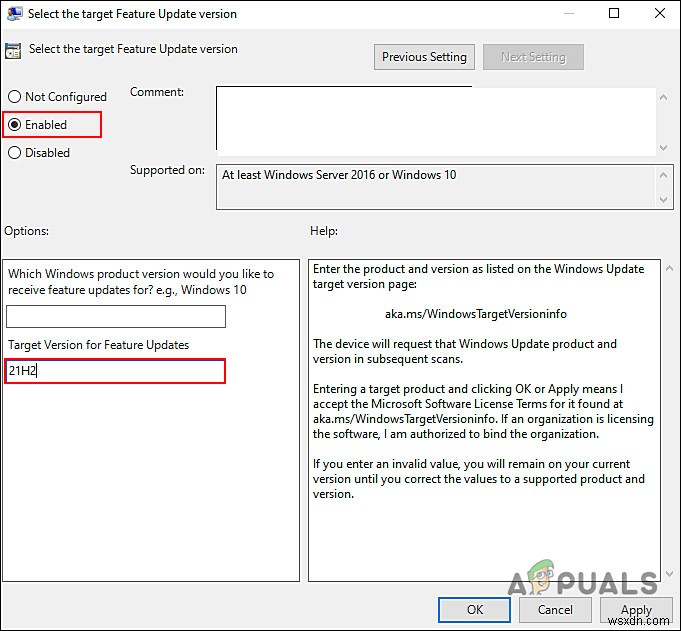This screenshot has height=631, width=681.
Task: Click the 'Target Version for Feature Updates' label
Action: [99, 345]
